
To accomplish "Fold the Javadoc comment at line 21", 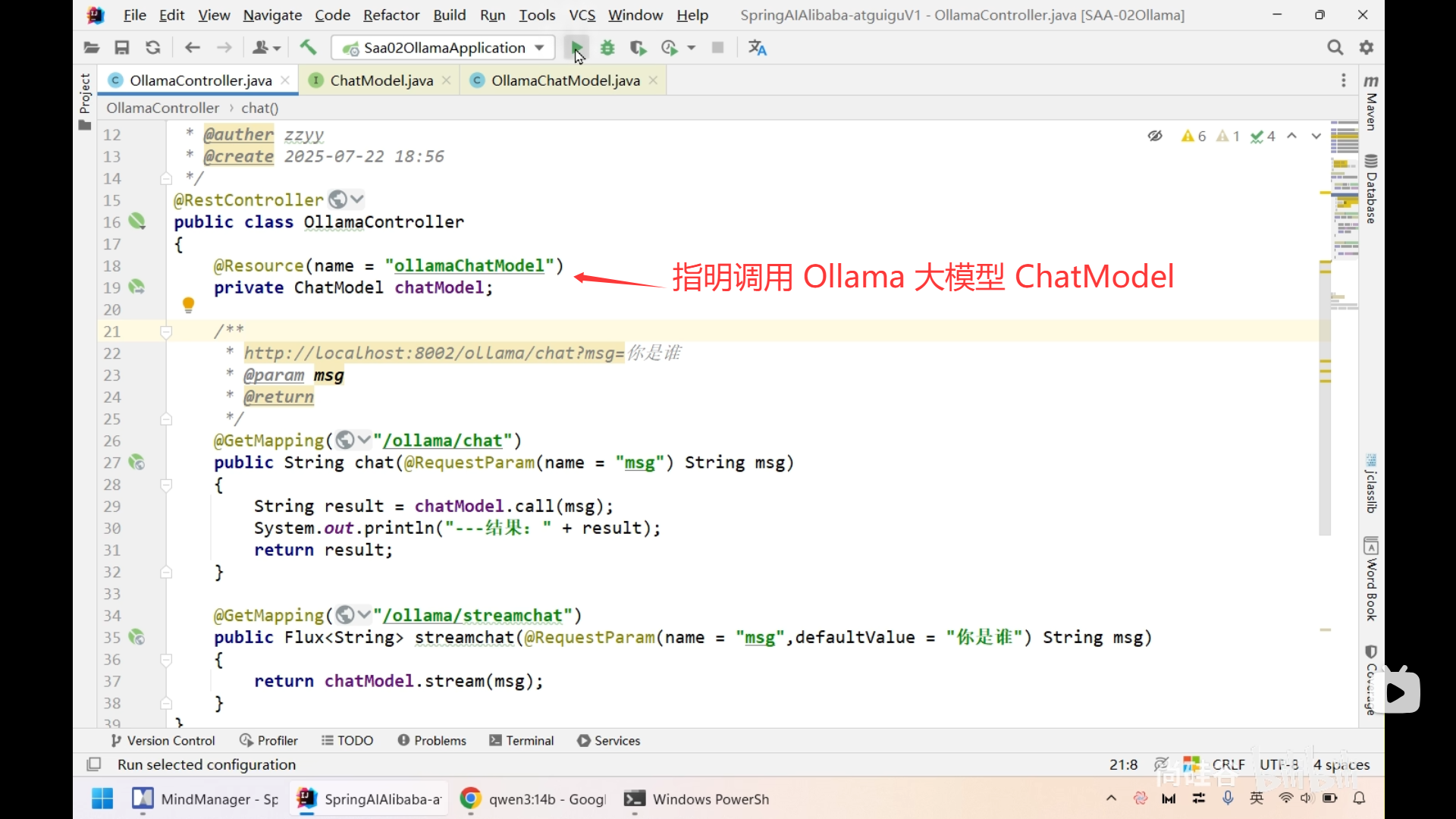I will (x=166, y=331).
